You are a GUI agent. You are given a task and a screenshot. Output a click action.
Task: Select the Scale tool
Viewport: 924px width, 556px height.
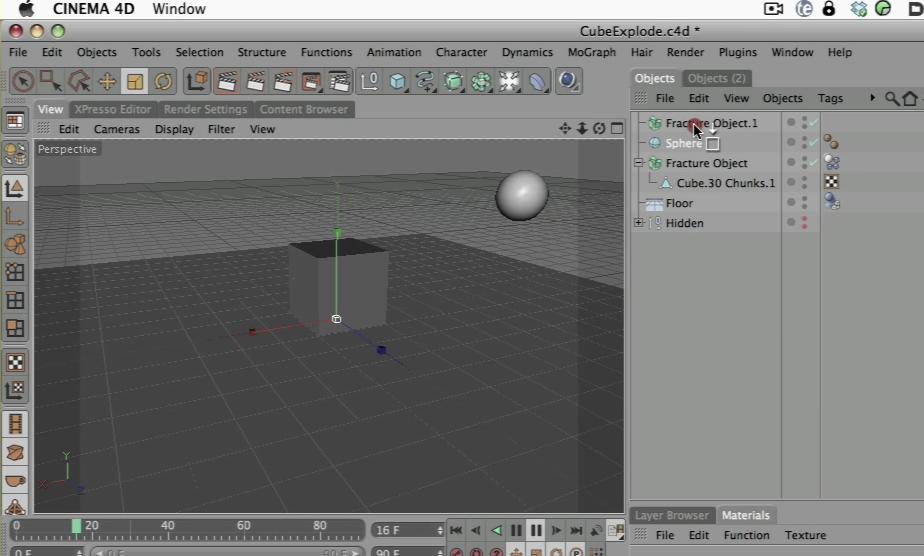click(135, 81)
